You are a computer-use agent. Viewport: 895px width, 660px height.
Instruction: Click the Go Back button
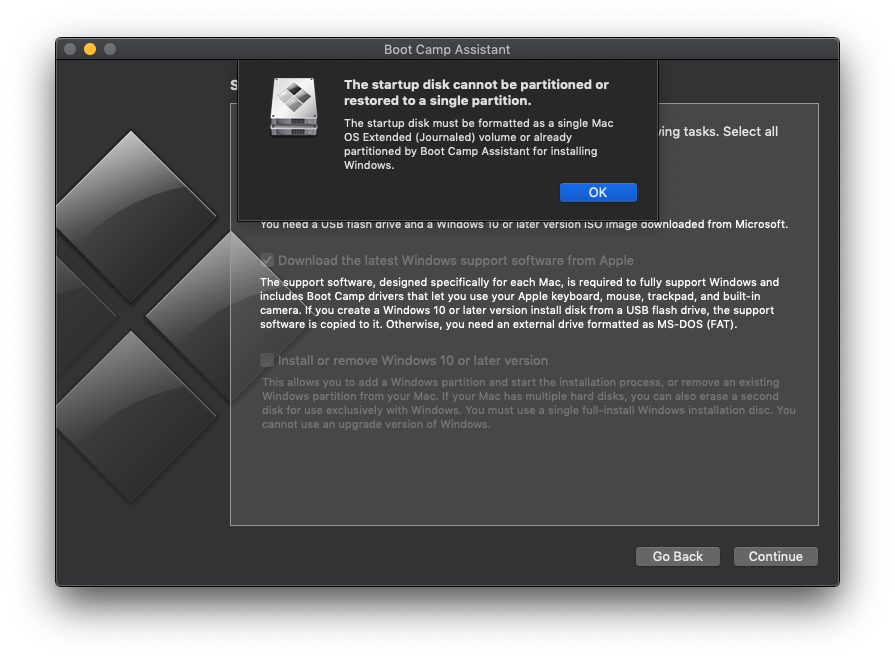pos(678,556)
